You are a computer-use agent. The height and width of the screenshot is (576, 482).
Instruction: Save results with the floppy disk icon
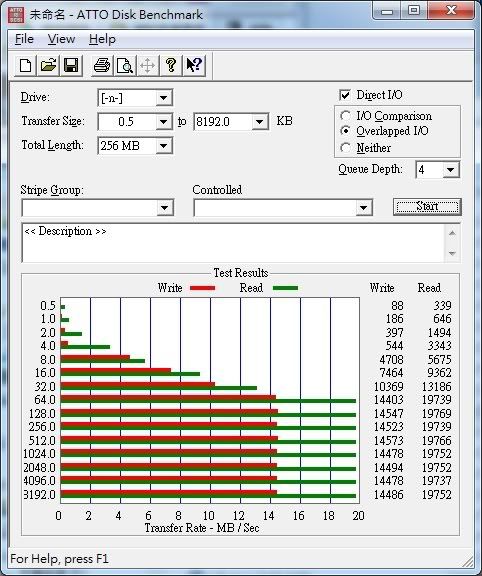[x=71, y=65]
